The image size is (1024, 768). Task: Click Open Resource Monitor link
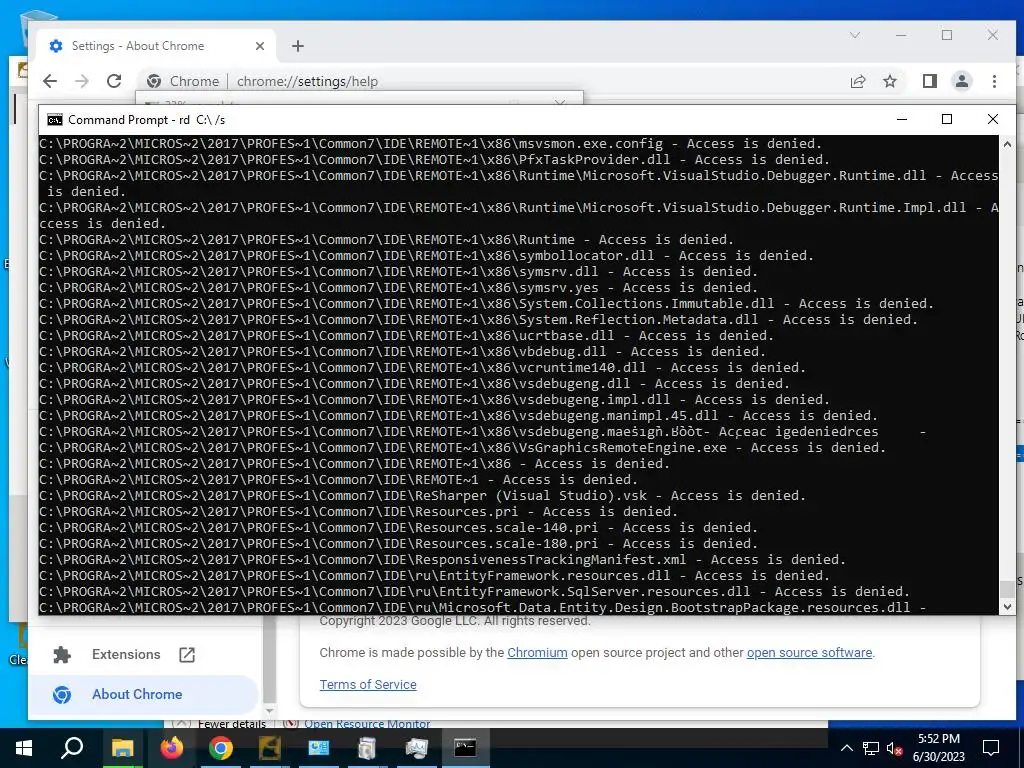pyautogui.click(x=366, y=724)
